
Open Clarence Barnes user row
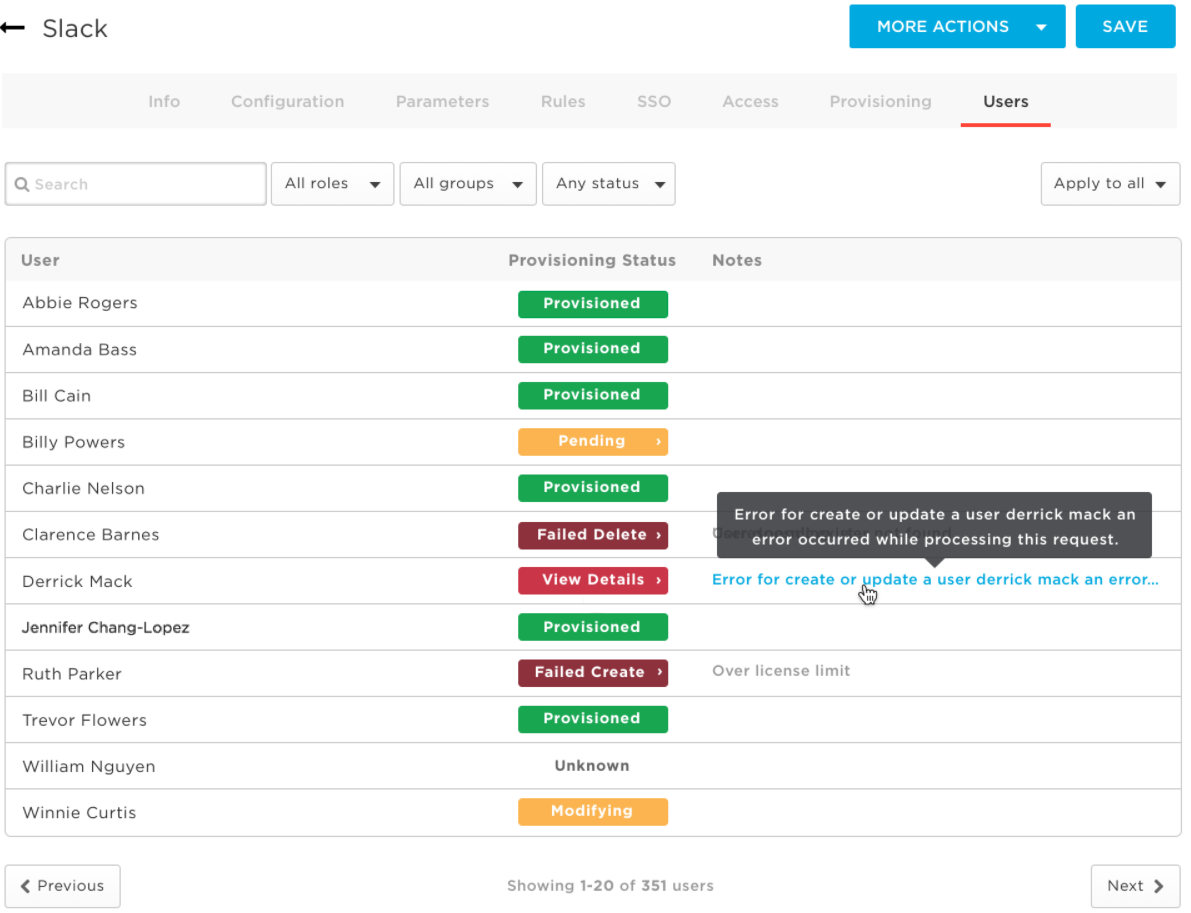click(592, 535)
